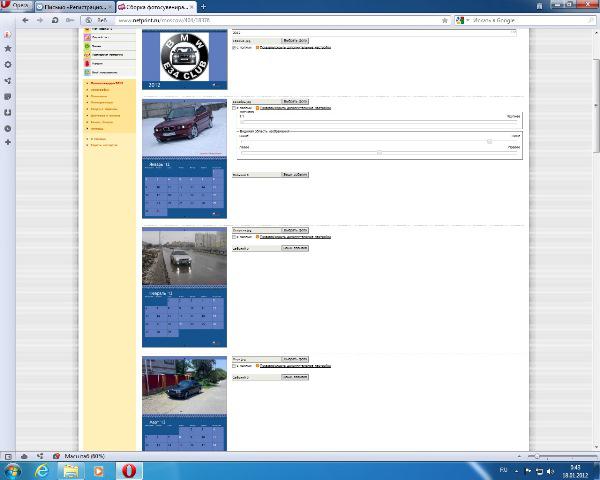Click the password wand key icon

tap(70, 20)
